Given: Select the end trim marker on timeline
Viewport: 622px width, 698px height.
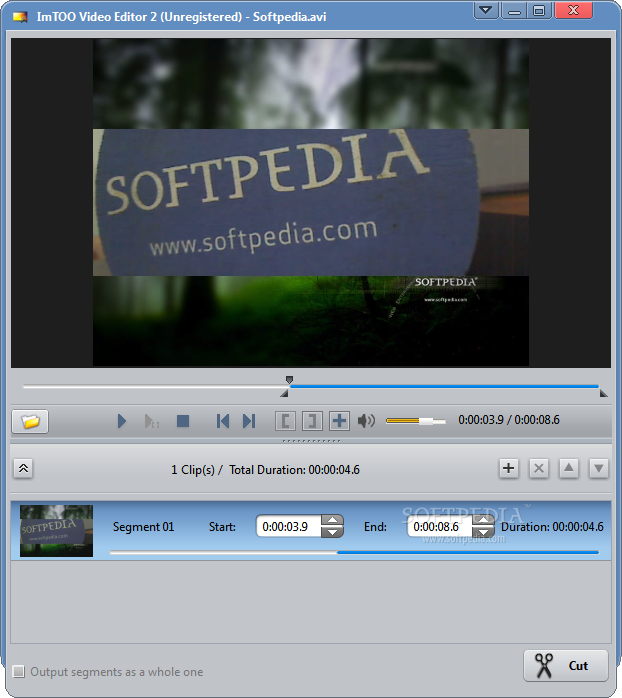Looking at the screenshot, I should [603, 394].
